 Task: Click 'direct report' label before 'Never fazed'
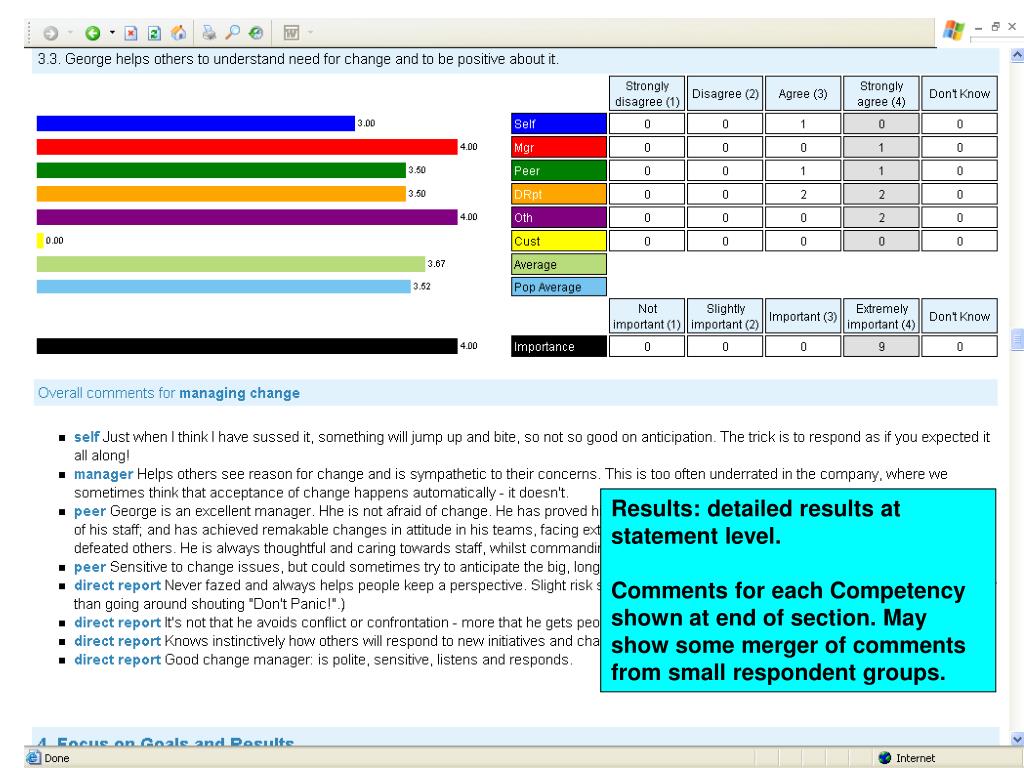click(117, 585)
